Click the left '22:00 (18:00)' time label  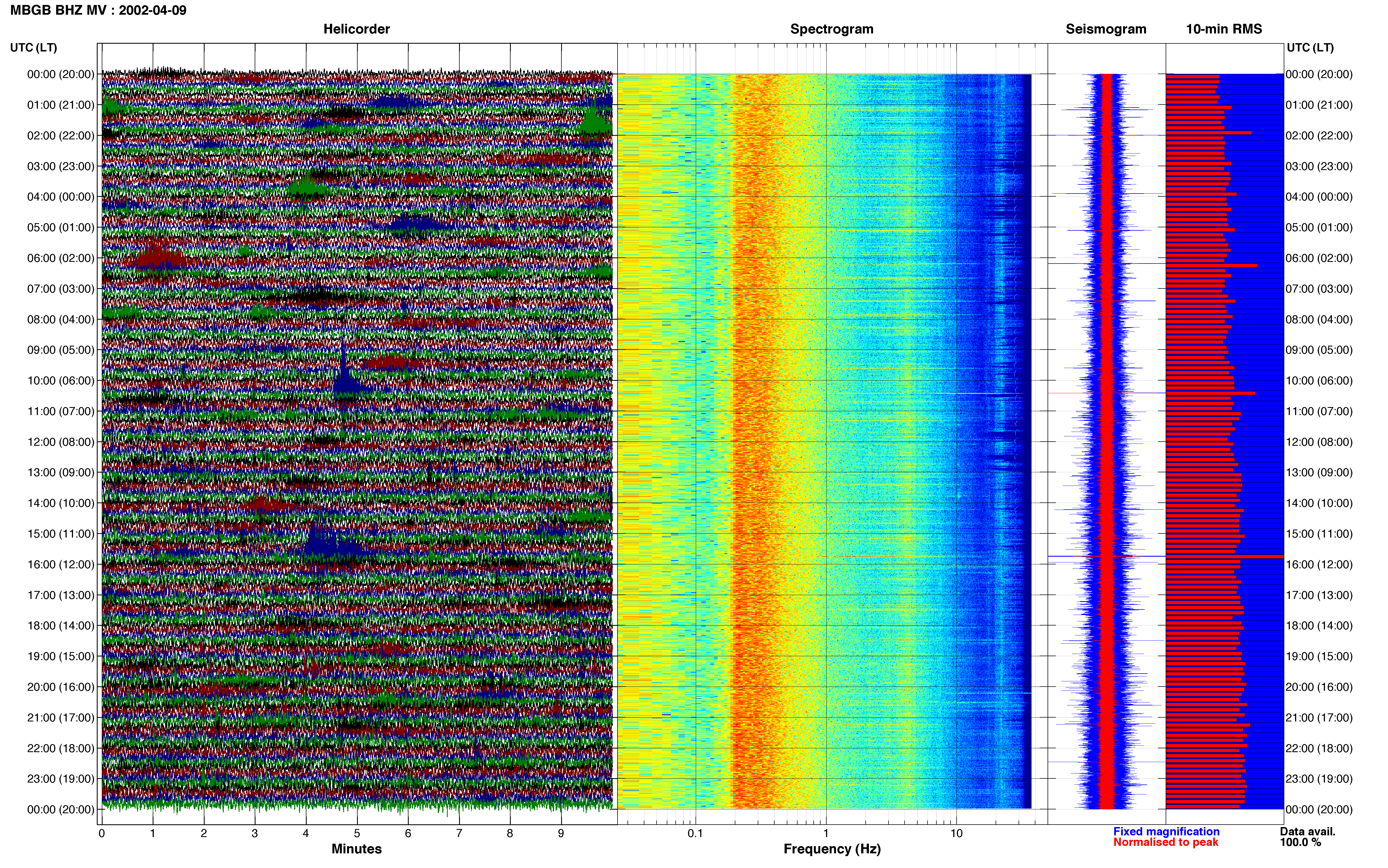(x=61, y=749)
